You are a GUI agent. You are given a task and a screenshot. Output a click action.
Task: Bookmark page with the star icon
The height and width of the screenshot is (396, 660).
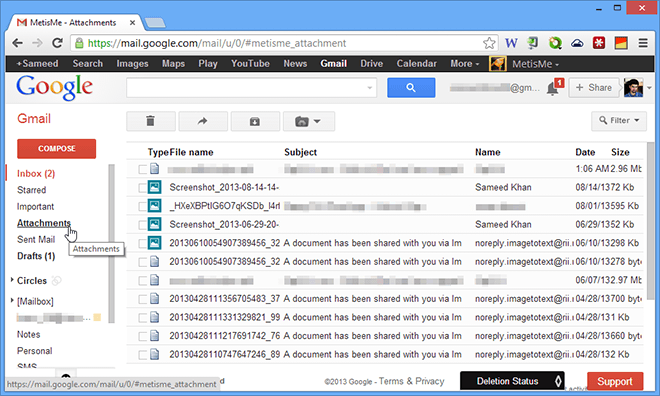[x=489, y=43]
